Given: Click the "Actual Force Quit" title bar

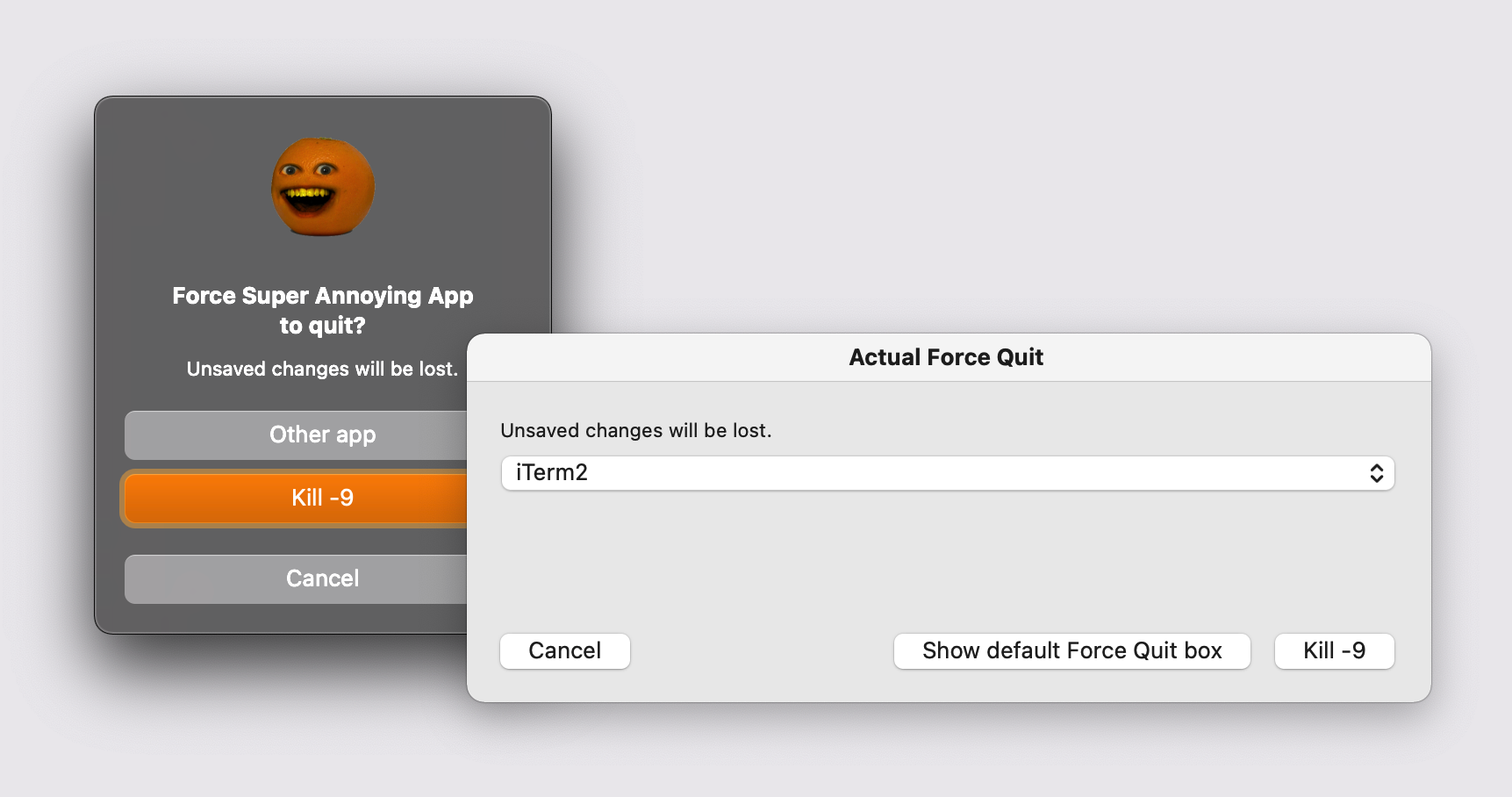Looking at the screenshot, I should (x=946, y=357).
